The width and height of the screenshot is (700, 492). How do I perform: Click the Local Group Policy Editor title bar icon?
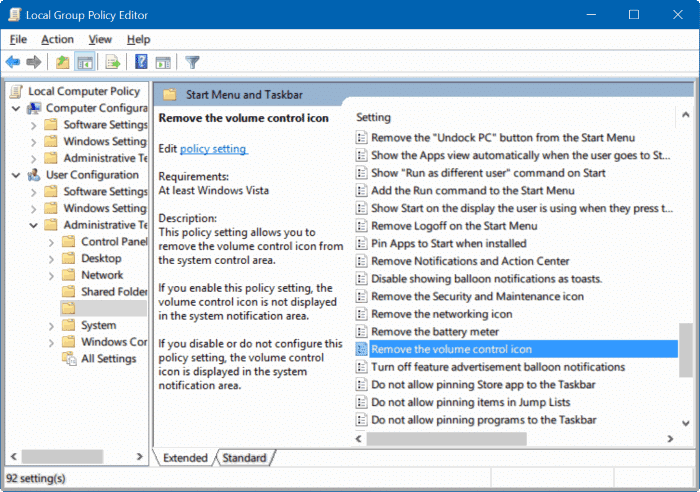pos(15,15)
